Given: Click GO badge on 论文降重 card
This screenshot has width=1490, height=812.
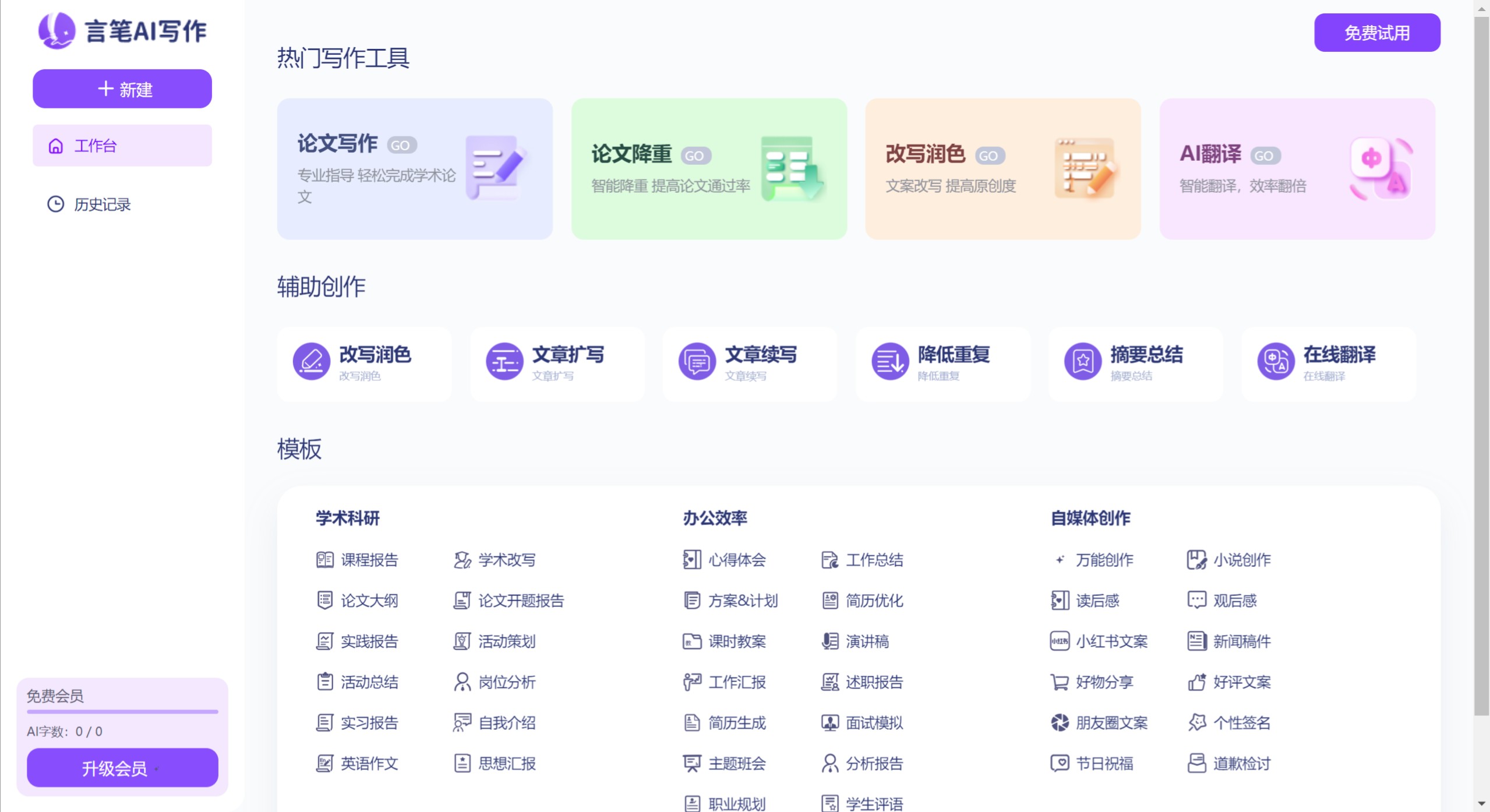Looking at the screenshot, I should 695,156.
